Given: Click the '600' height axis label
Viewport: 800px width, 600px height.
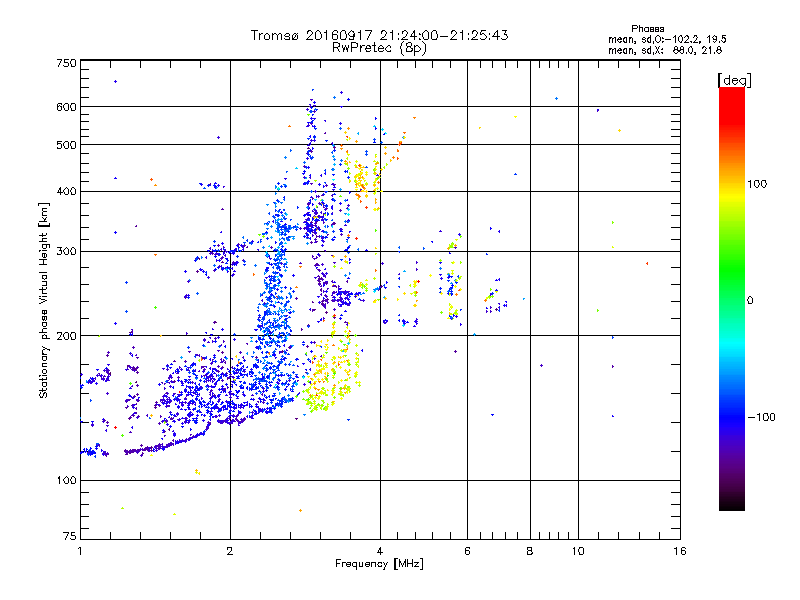Looking at the screenshot, I should pos(67,107).
